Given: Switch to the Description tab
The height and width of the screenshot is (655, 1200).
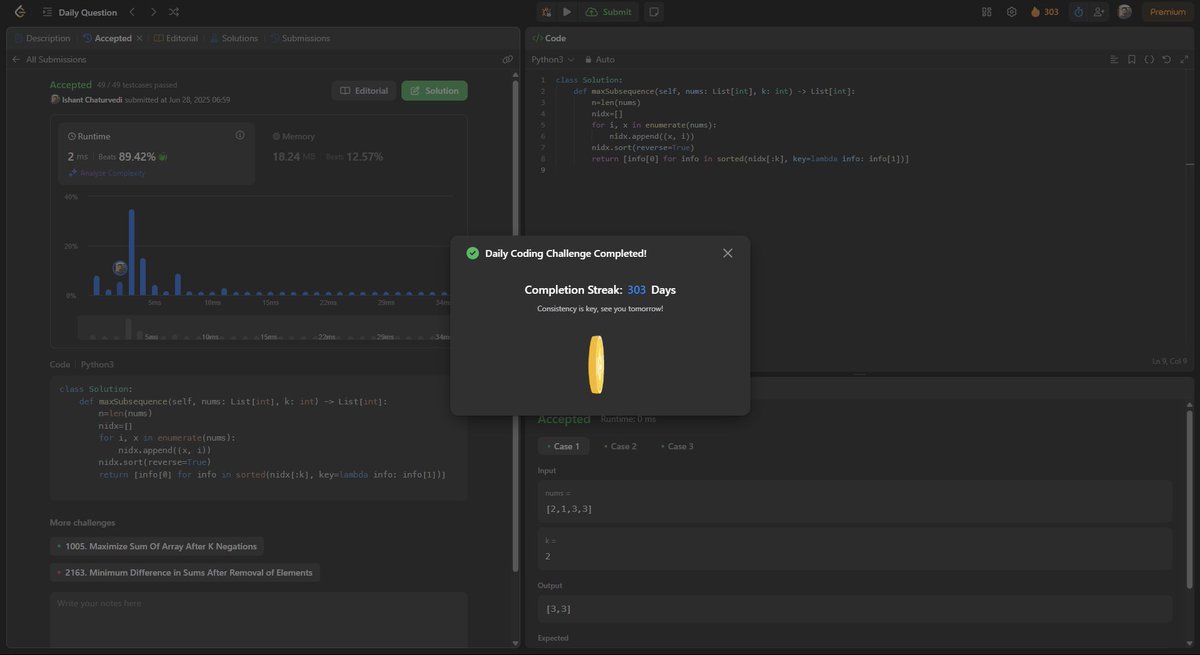Looking at the screenshot, I should click(41, 38).
